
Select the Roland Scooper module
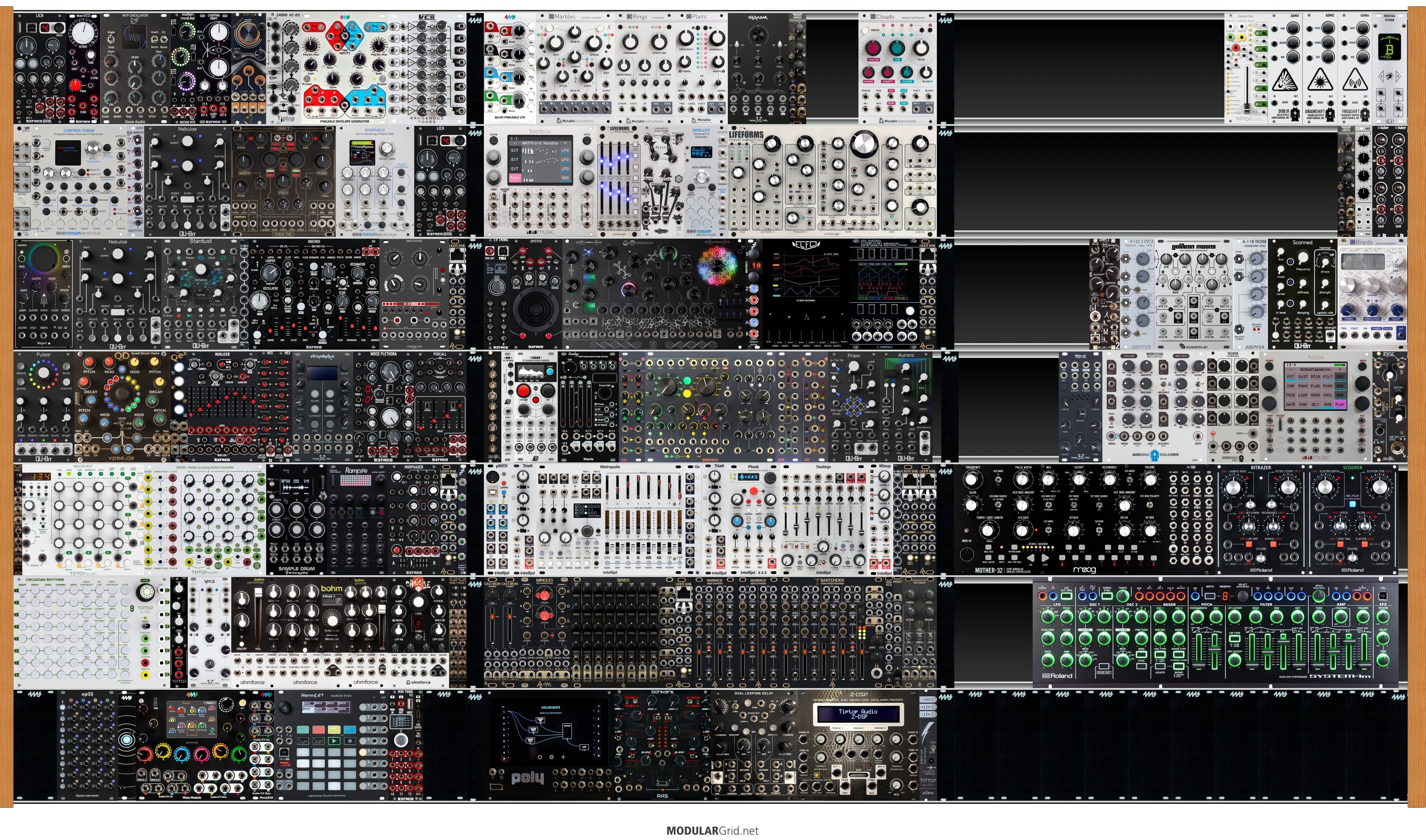[1353, 520]
